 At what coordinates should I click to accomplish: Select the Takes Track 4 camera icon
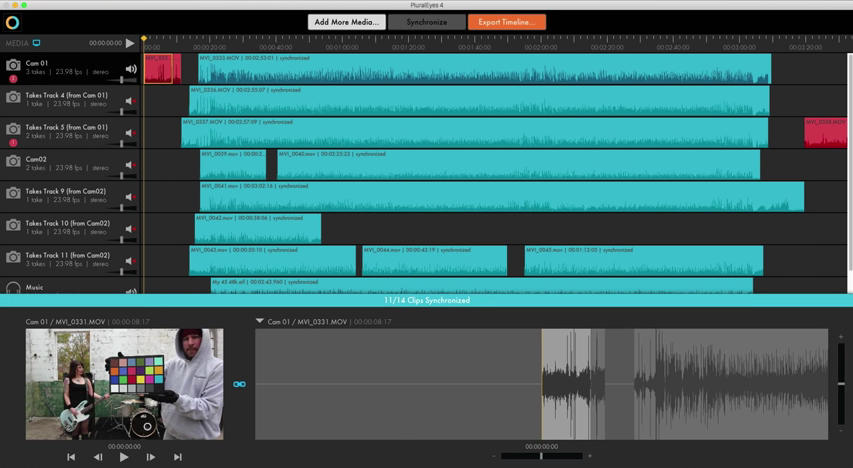(13, 97)
